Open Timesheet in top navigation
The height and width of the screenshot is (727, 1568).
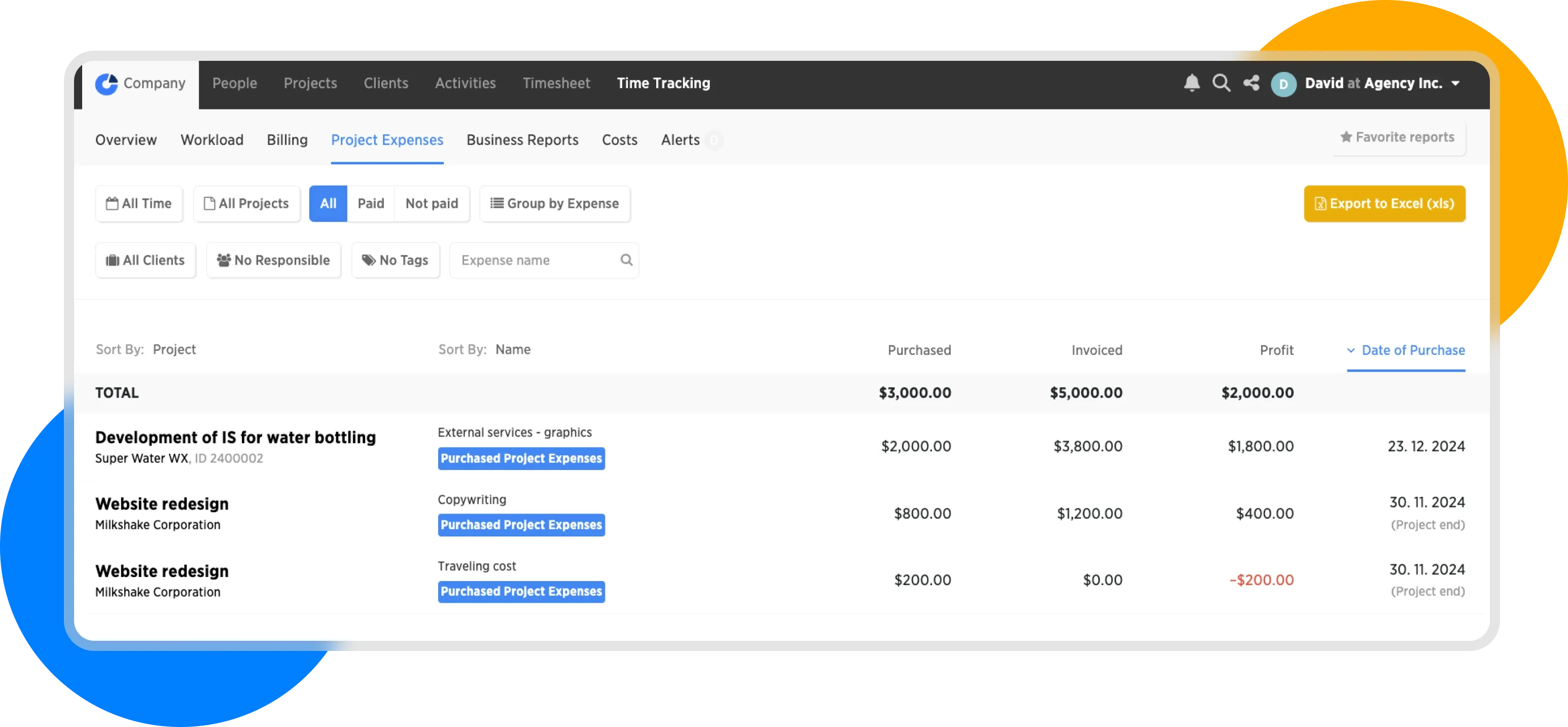point(556,83)
